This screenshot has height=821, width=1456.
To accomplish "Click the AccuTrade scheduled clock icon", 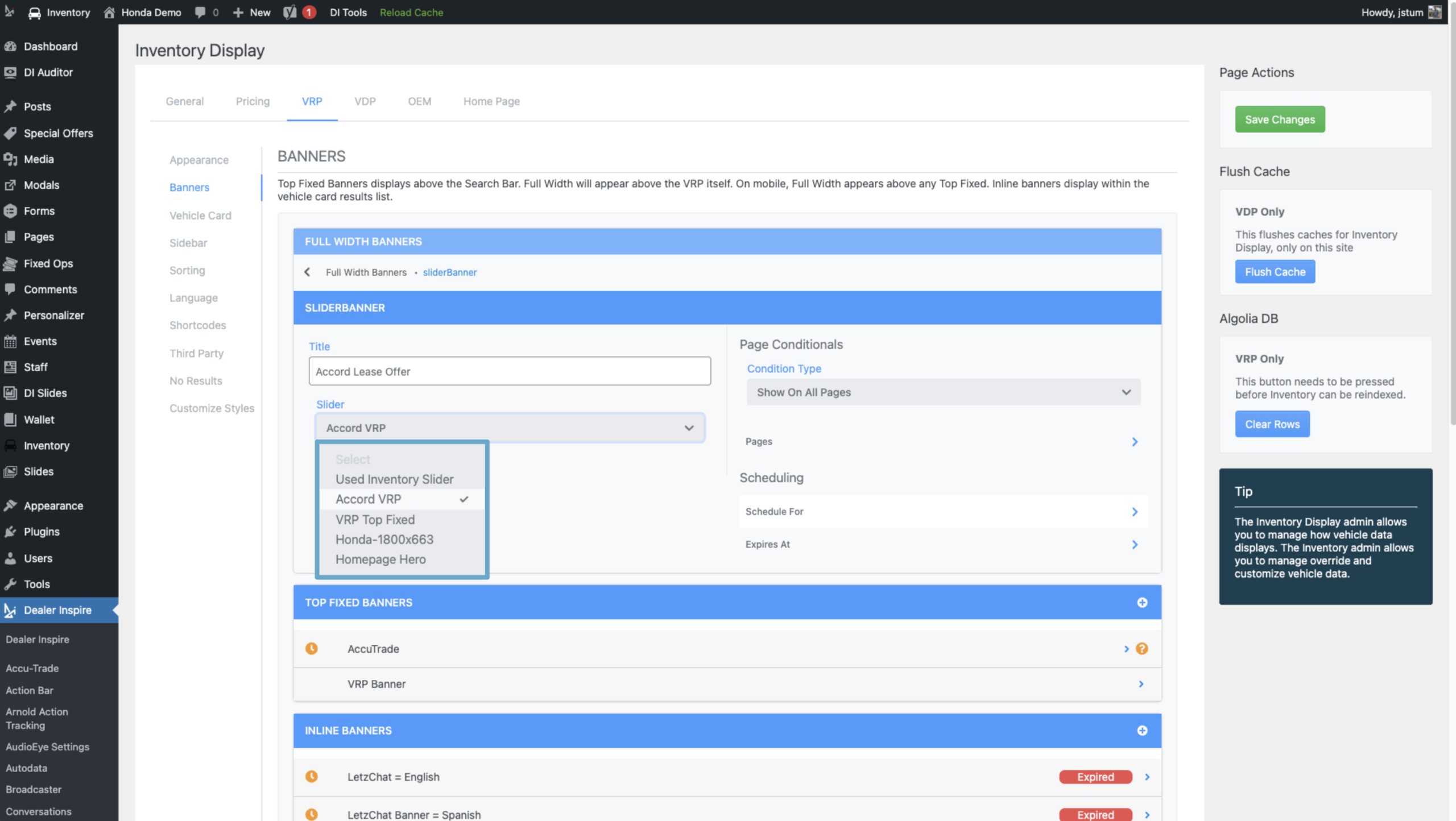I will point(312,649).
